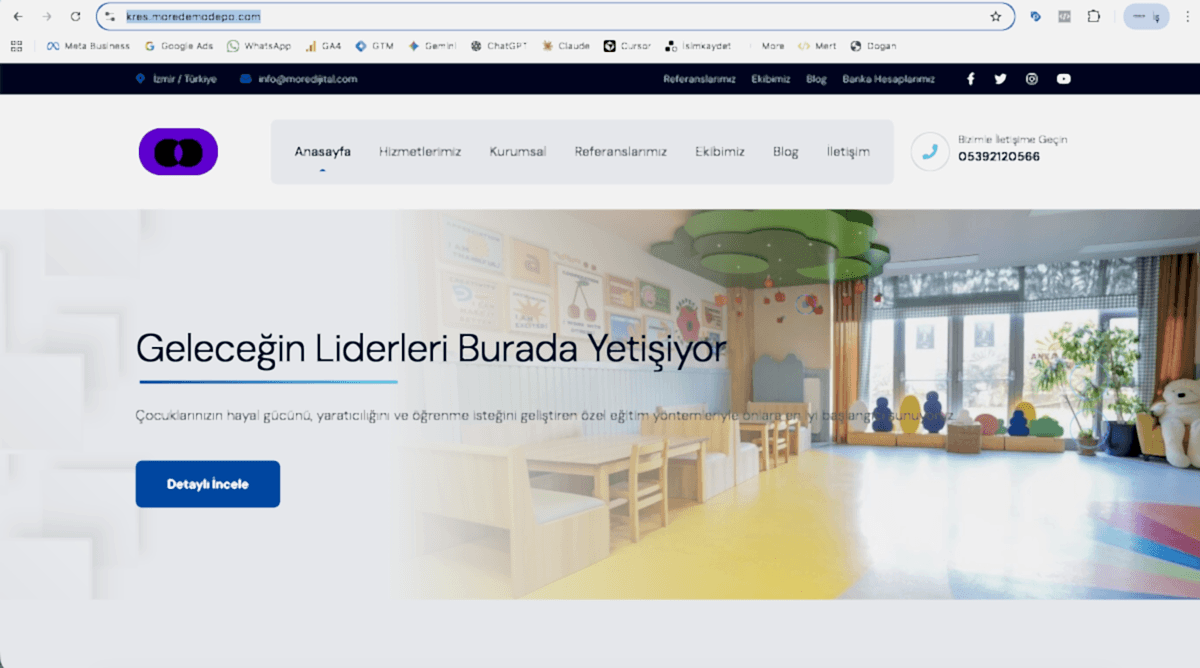The image size is (1200, 668).
Task: Open the GA4 bookmark
Action: 323,45
